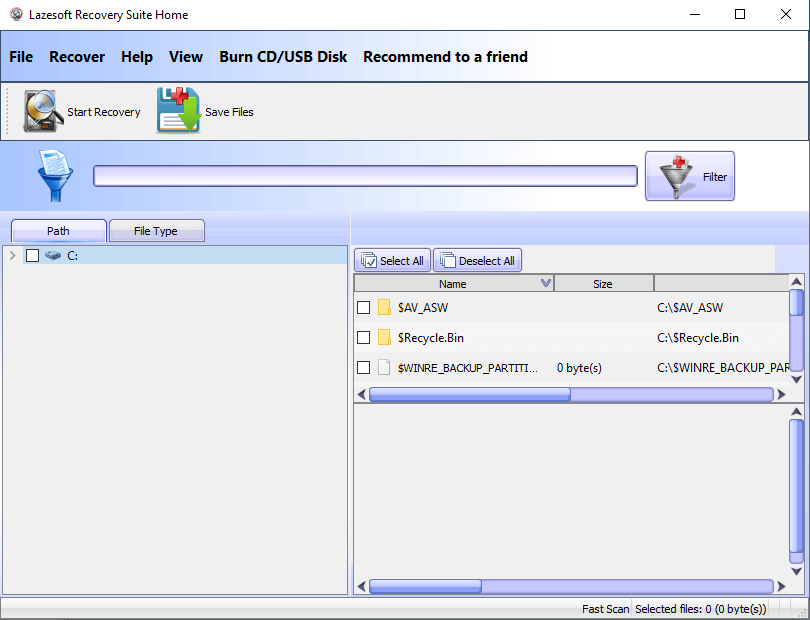810x620 pixels.
Task: Click the path C:\$Recycle.Bin cell
Action: tap(697, 338)
